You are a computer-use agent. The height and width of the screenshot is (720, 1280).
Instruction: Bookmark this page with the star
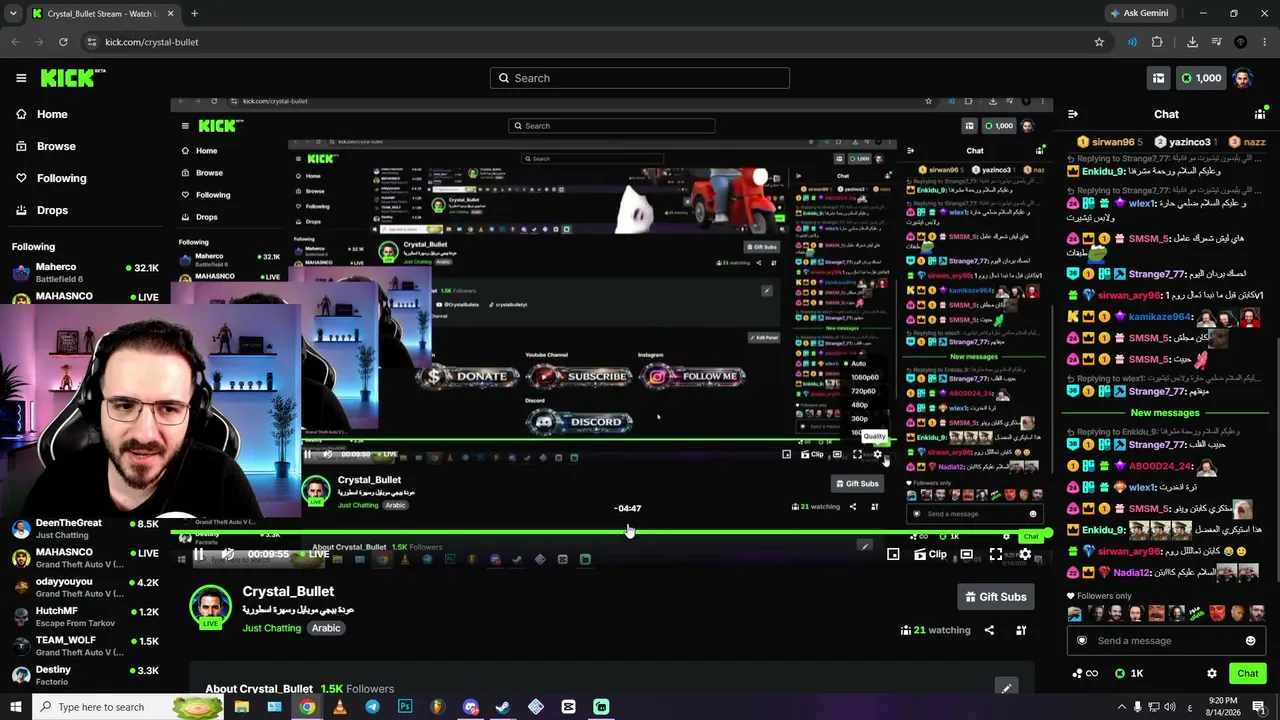(1099, 42)
